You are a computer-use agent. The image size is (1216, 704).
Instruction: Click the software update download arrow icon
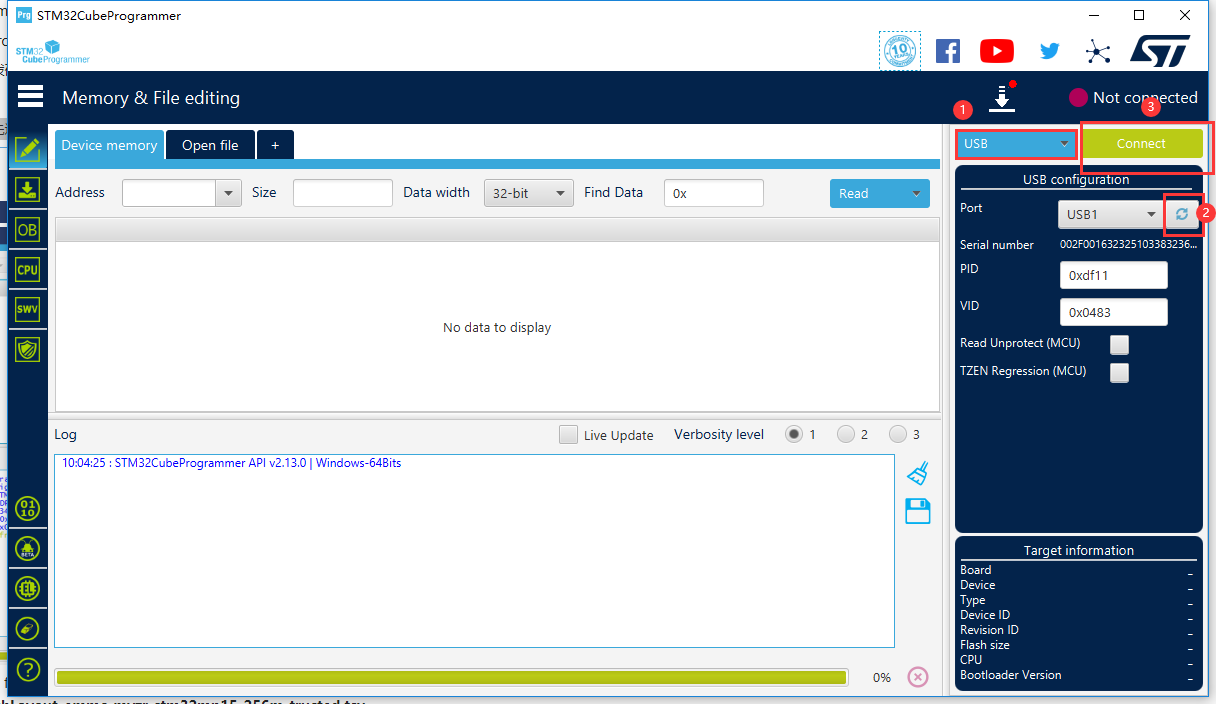pos(1001,98)
